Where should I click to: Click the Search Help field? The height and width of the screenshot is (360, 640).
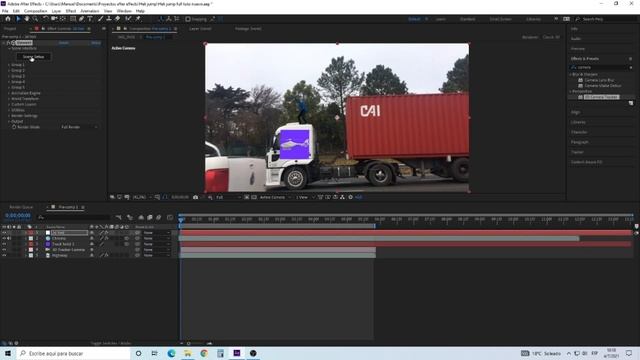point(607,19)
